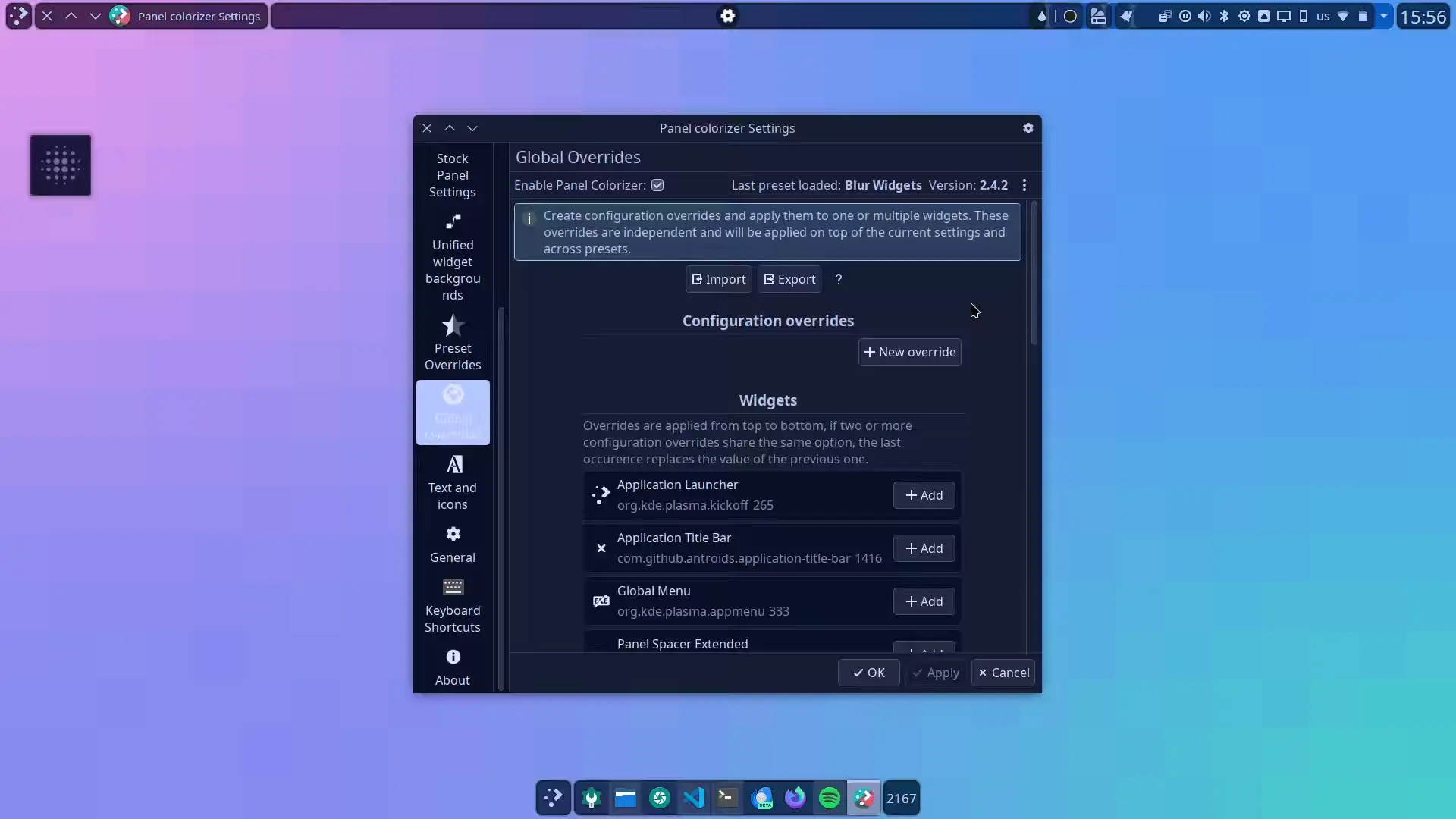Open the Keyboard Shortcuts section
Viewport: 1456px width, 819px height.
pyautogui.click(x=453, y=604)
